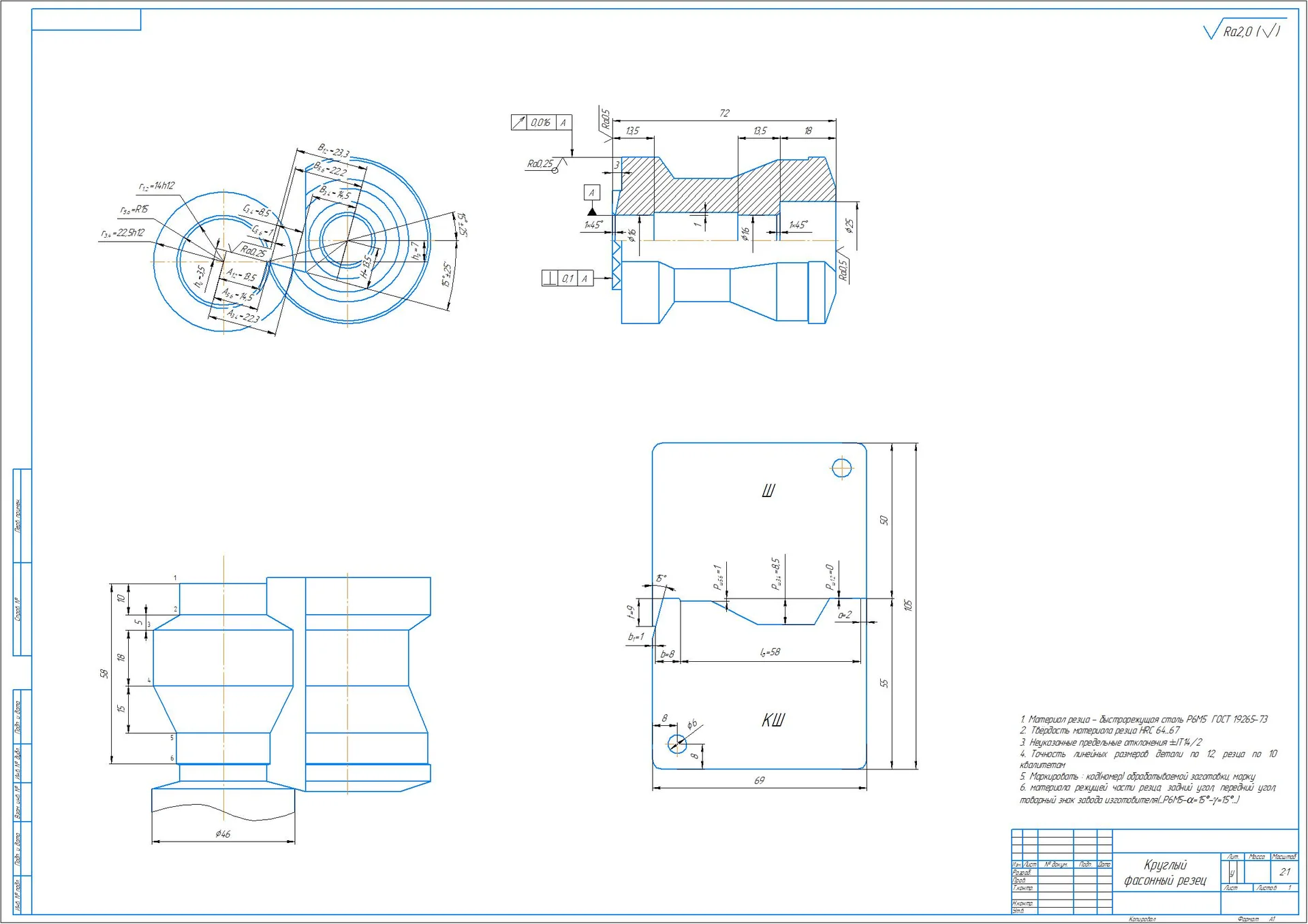Select the A56=14,5 dimension
The height and width of the screenshot is (924, 1308).
click(x=237, y=294)
